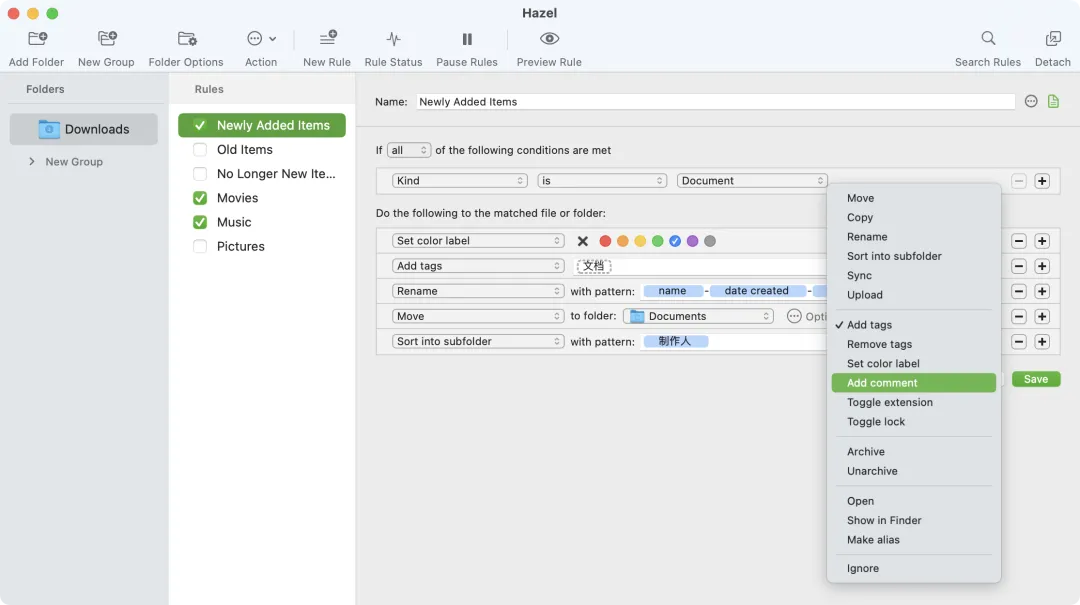Screen dimensions: 1080x605
Task: Select the Old Items rule name
Action: click(245, 150)
